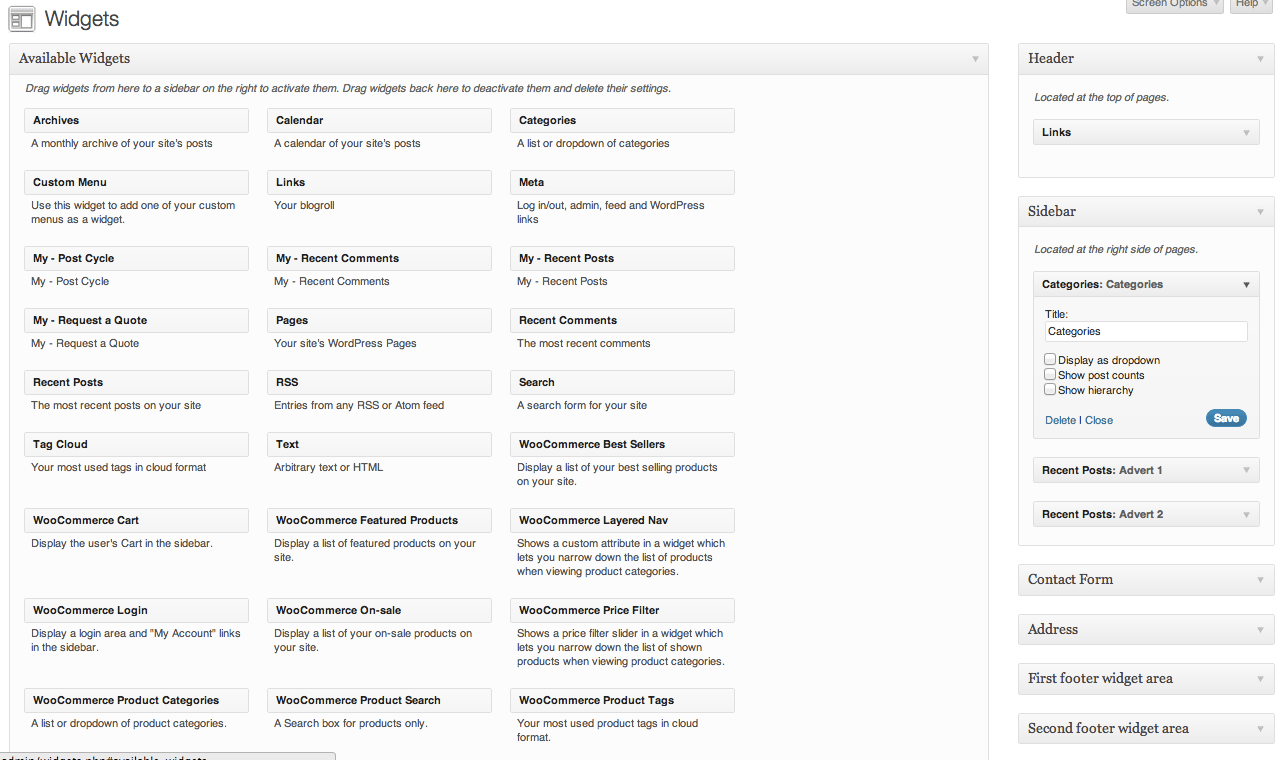Click the Delete link in Categories widget
This screenshot has height=760, width=1287.
tap(1060, 420)
